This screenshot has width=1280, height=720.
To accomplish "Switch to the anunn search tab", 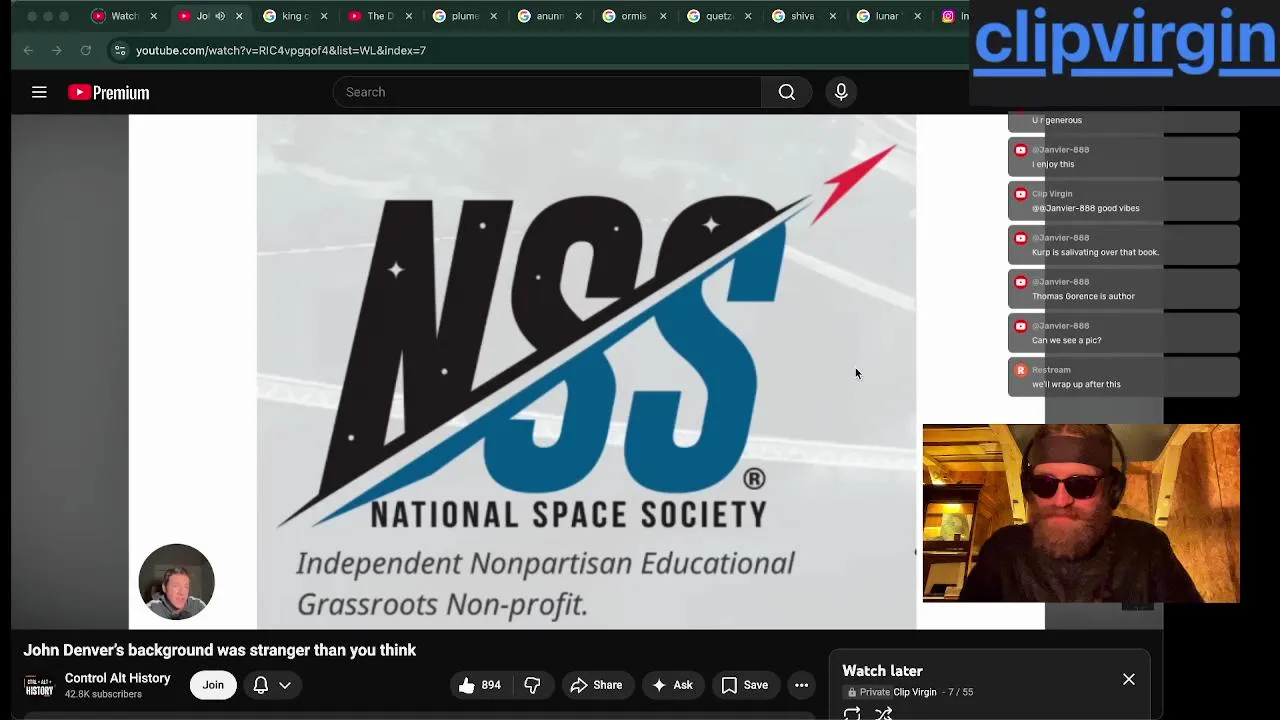I will pos(549,16).
